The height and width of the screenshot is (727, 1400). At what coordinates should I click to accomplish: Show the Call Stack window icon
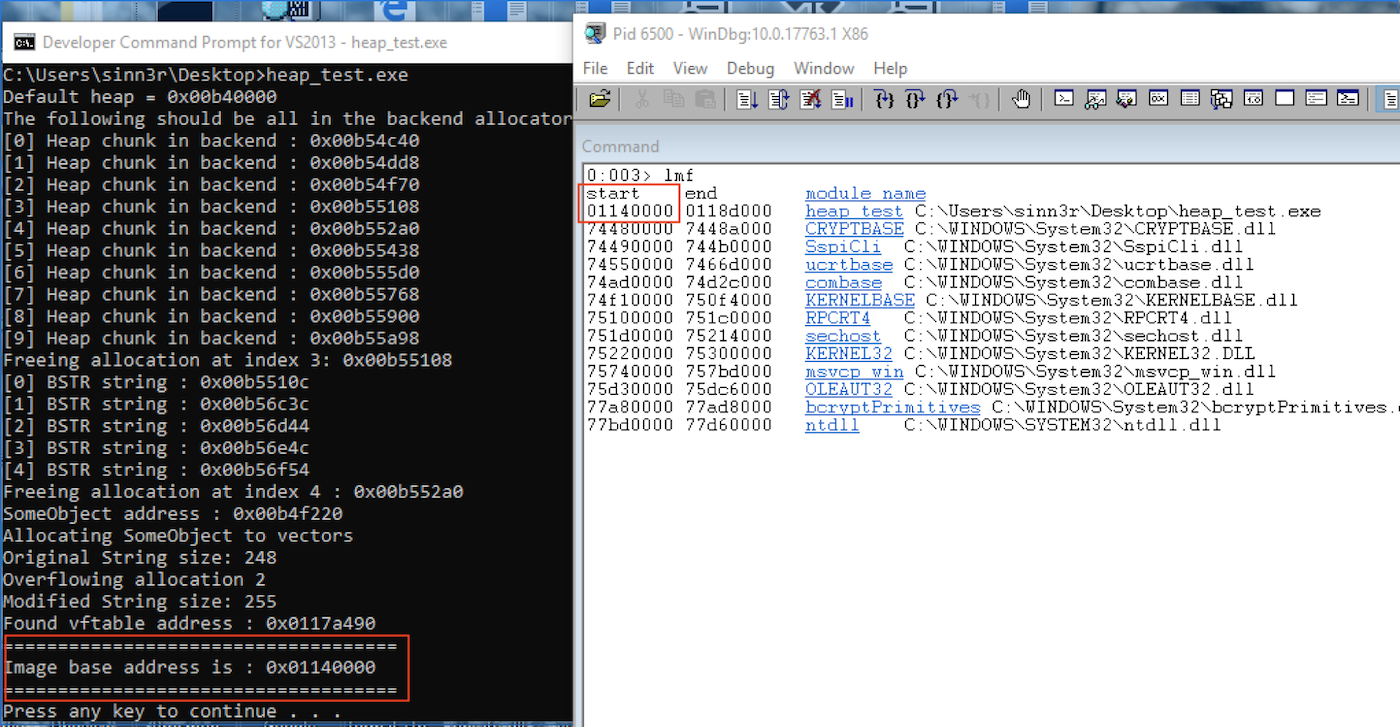pos(1221,99)
